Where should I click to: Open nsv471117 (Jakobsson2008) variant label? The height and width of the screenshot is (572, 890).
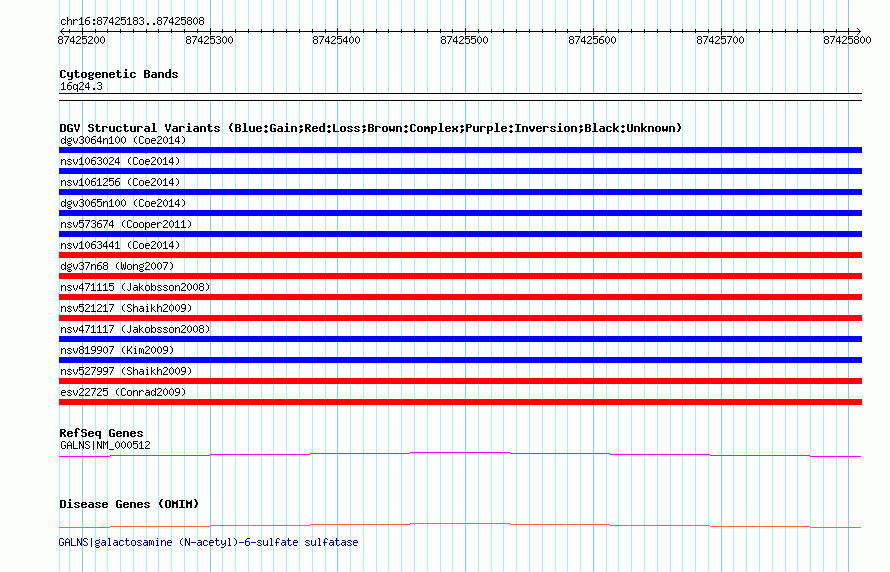pos(135,329)
